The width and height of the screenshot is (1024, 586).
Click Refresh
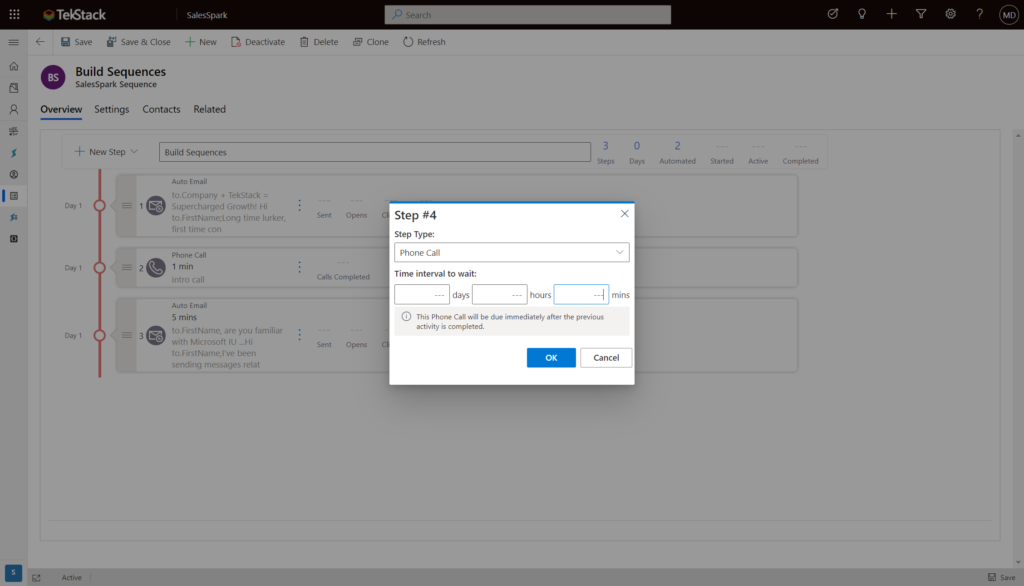click(424, 42)
